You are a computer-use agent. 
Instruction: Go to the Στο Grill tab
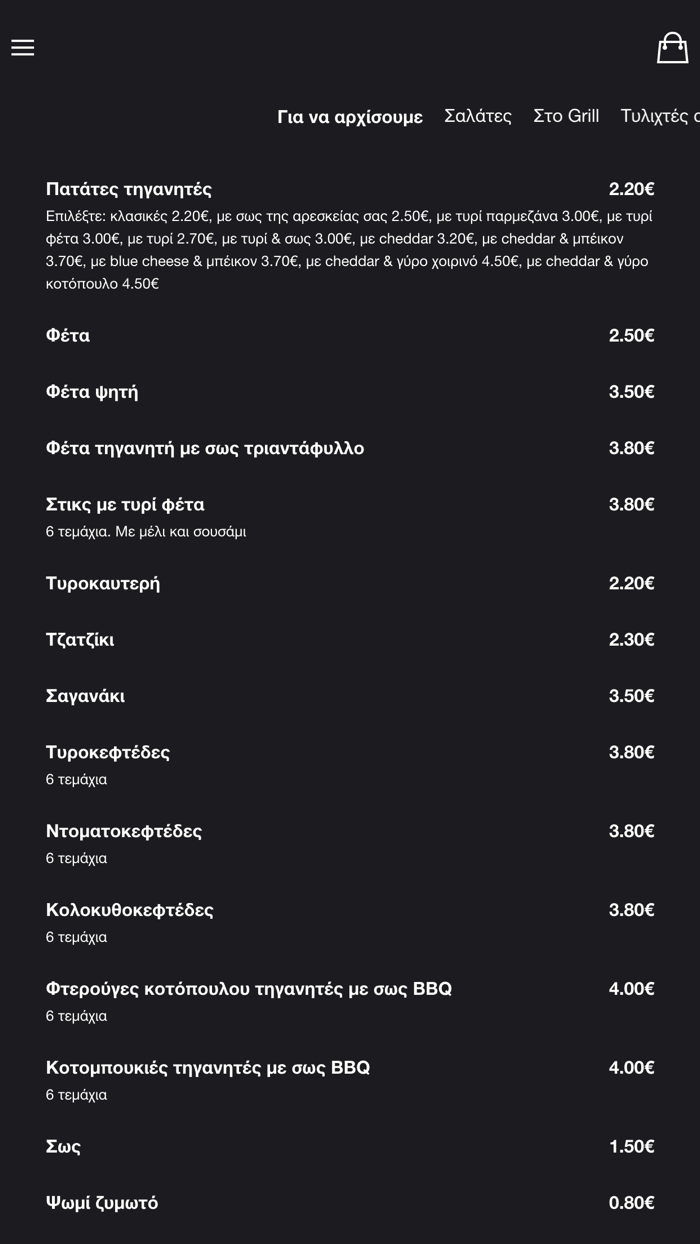(x=566, y=116)
